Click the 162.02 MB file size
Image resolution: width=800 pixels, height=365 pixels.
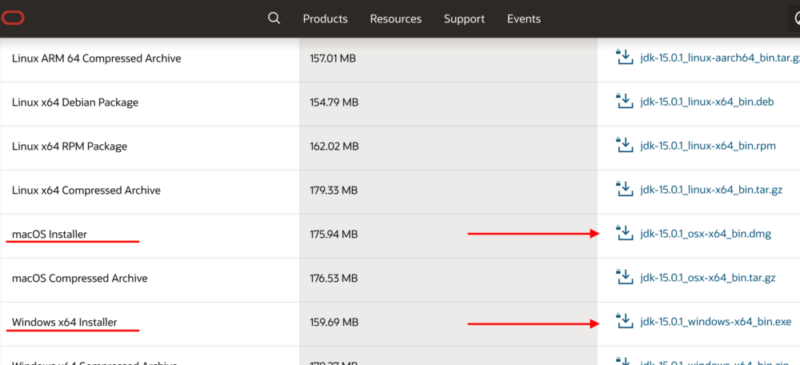point(334,146)
